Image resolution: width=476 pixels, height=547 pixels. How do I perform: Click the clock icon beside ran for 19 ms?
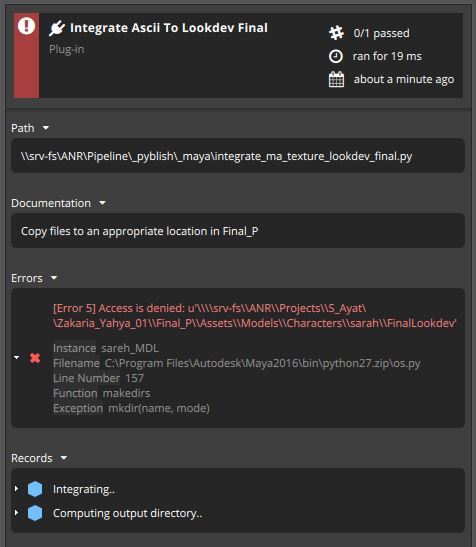(336, 56)
